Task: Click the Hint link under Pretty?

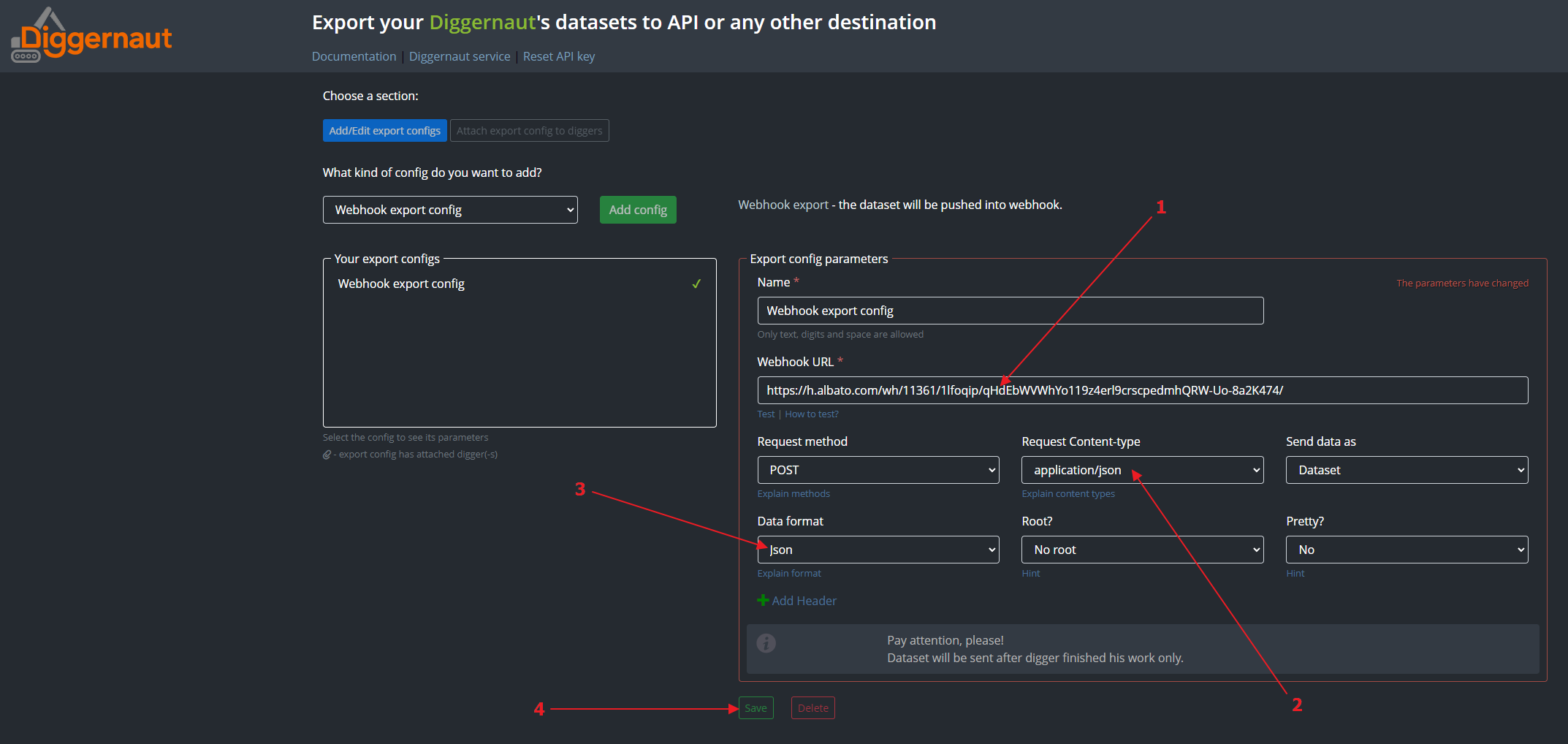Action: pyautogui.click(x=1295, y=573)
